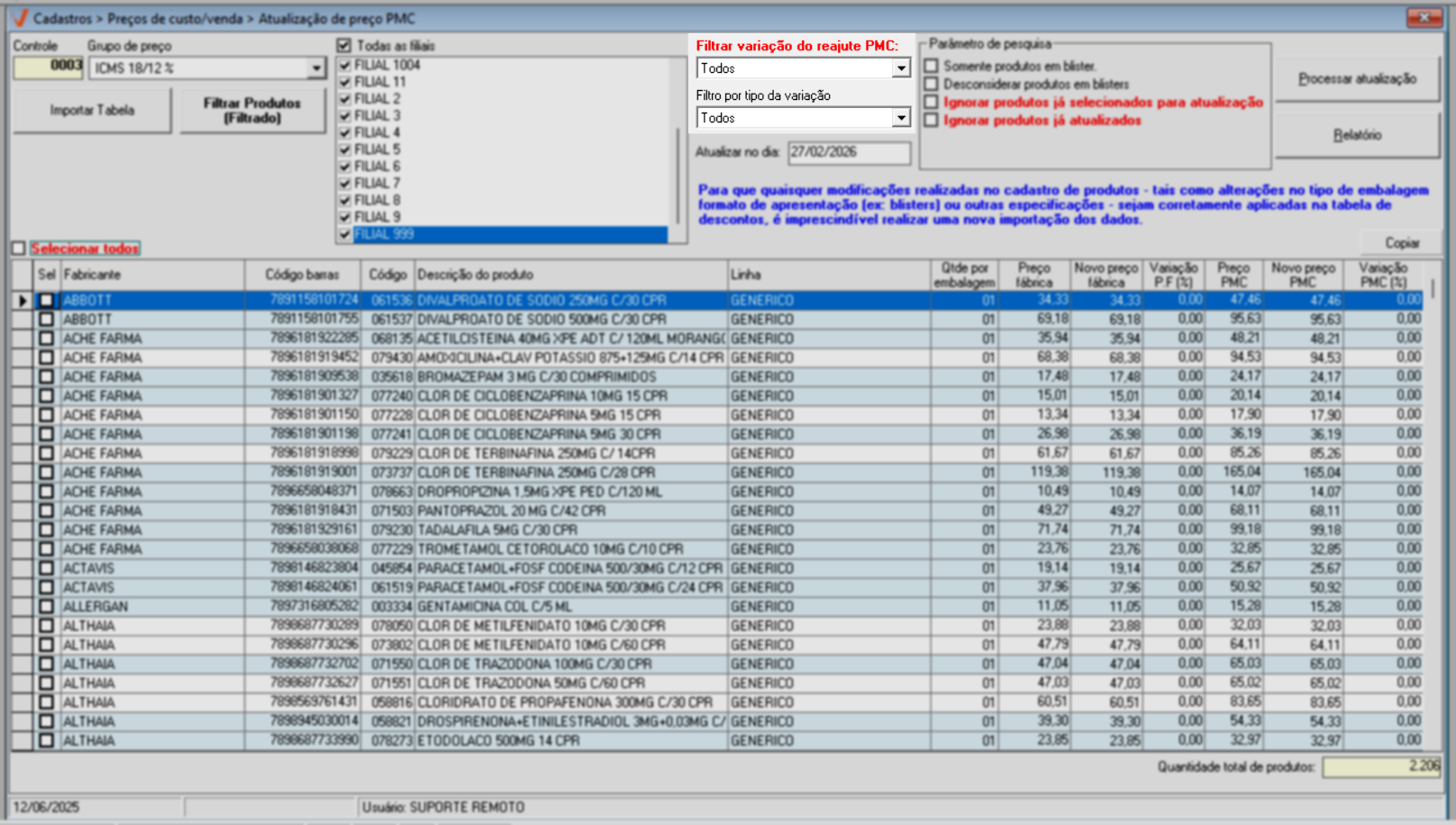Select the FILIAL 999 list item
The width and height of the screenshot is (1456, 825).
click(509, 234)
